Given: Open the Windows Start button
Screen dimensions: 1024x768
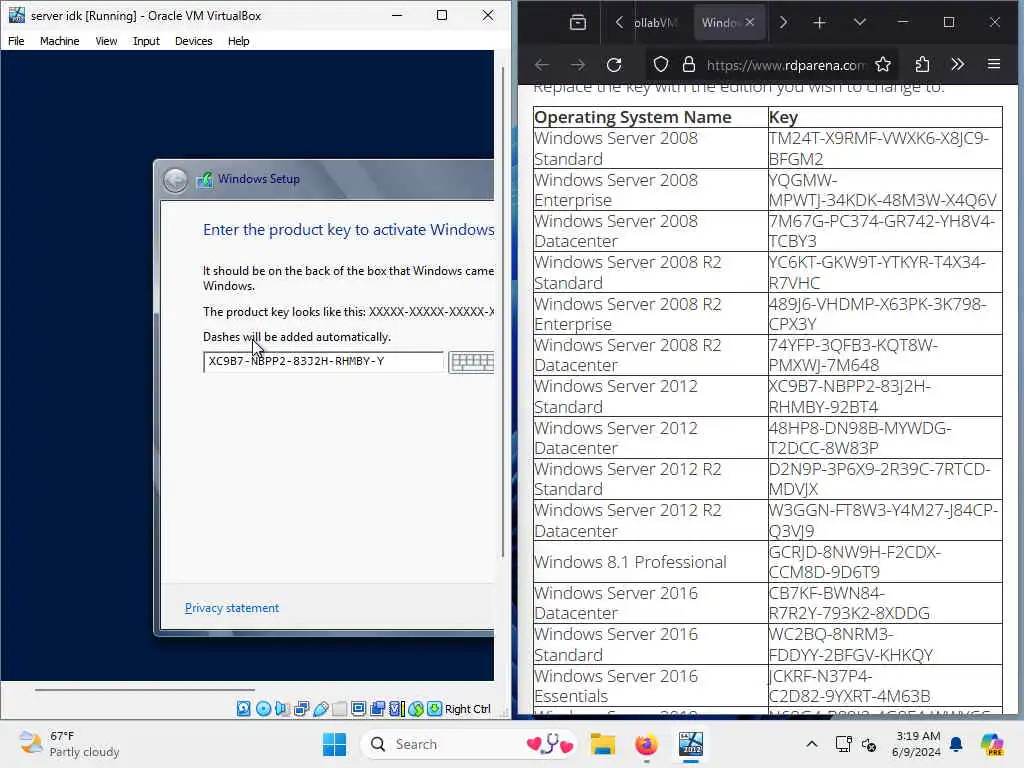Looking at the screenshot, I should tap(334, 744).
